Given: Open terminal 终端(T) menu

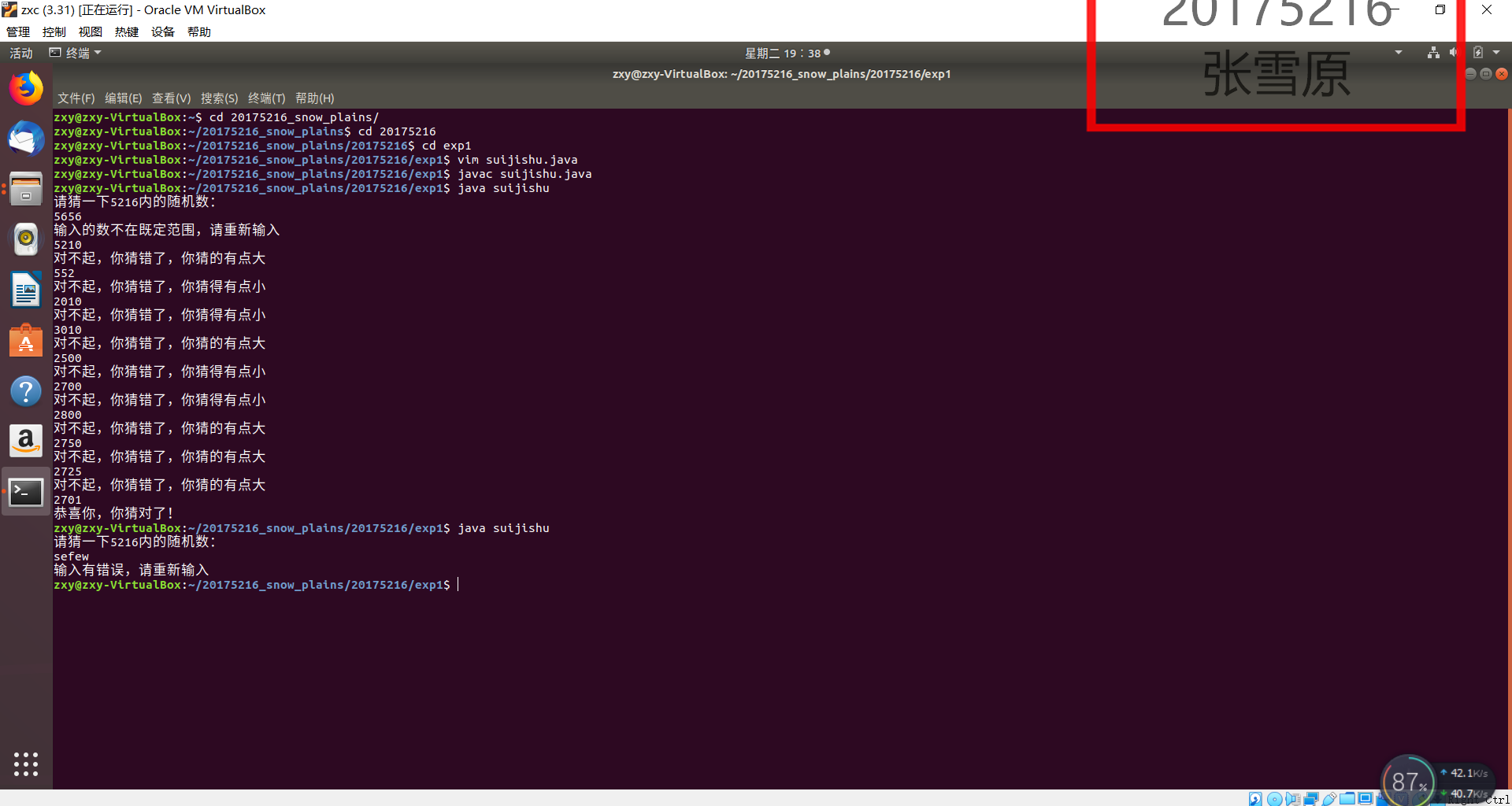Looking at the screenshot, I should 267,98.
